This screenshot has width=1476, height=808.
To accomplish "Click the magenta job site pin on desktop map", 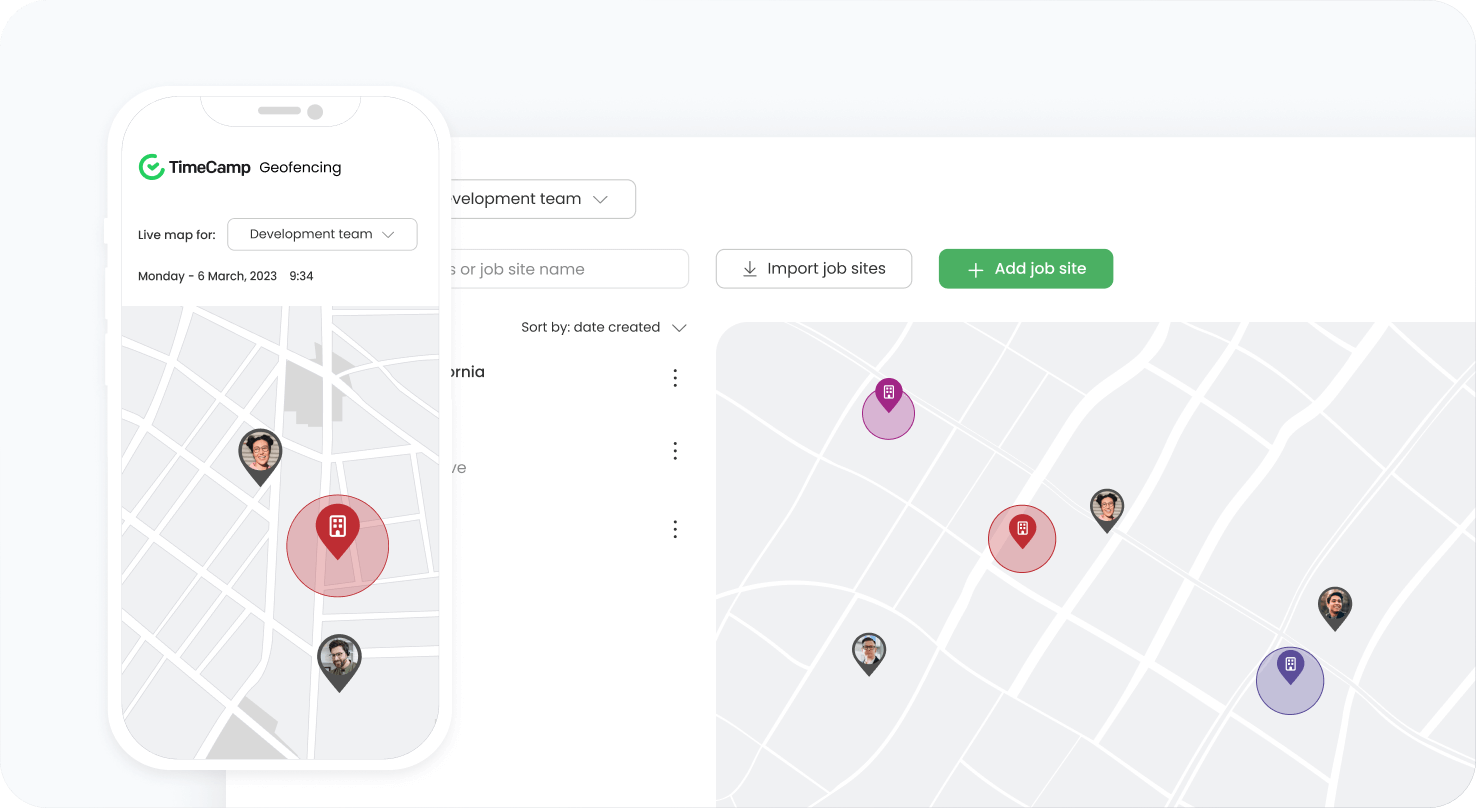I will (888, 393).
